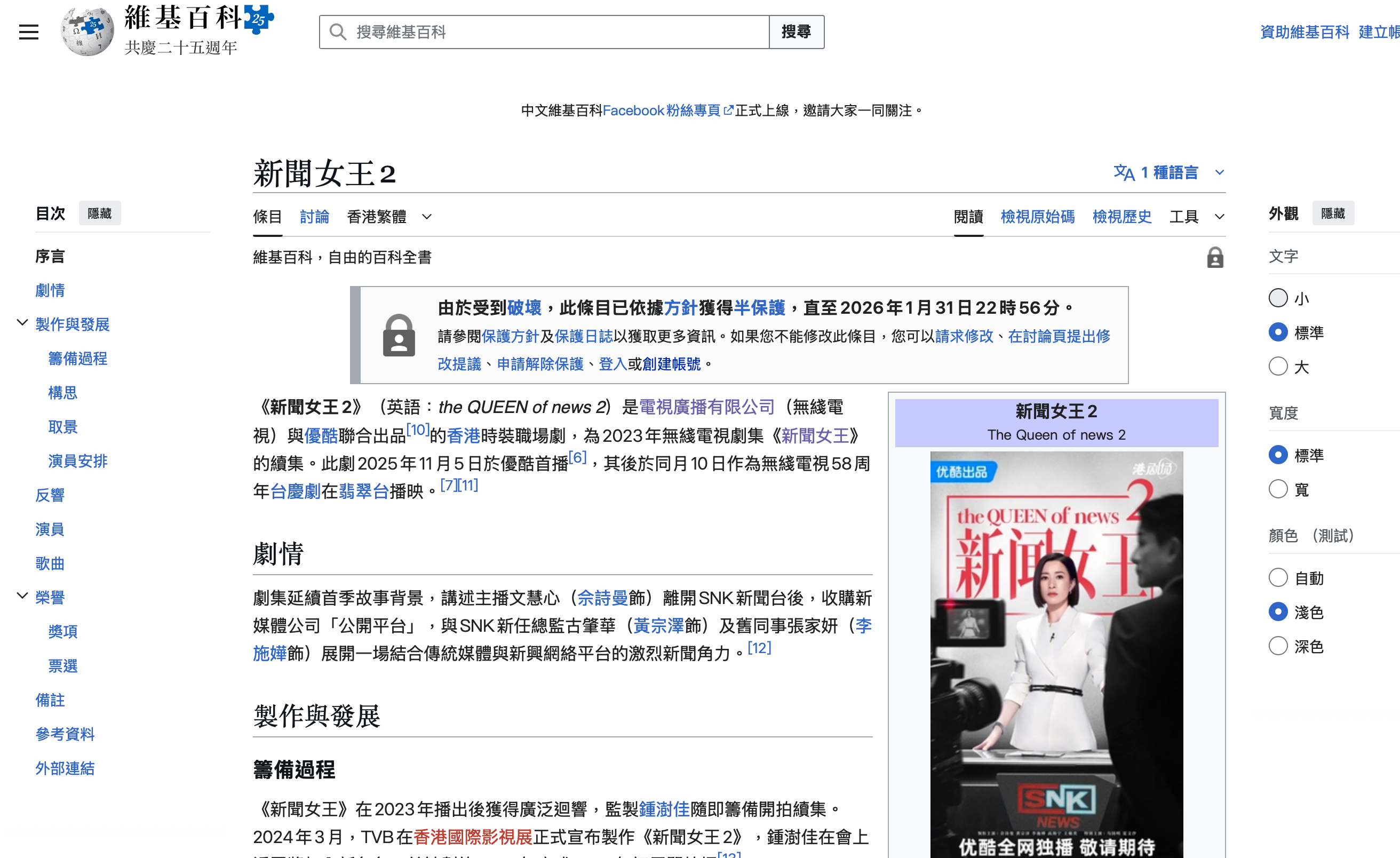Click the large padlock in protection notice
Image resolution: width=1400 pixels, height=858 pixels.
(x=399, y=335)
